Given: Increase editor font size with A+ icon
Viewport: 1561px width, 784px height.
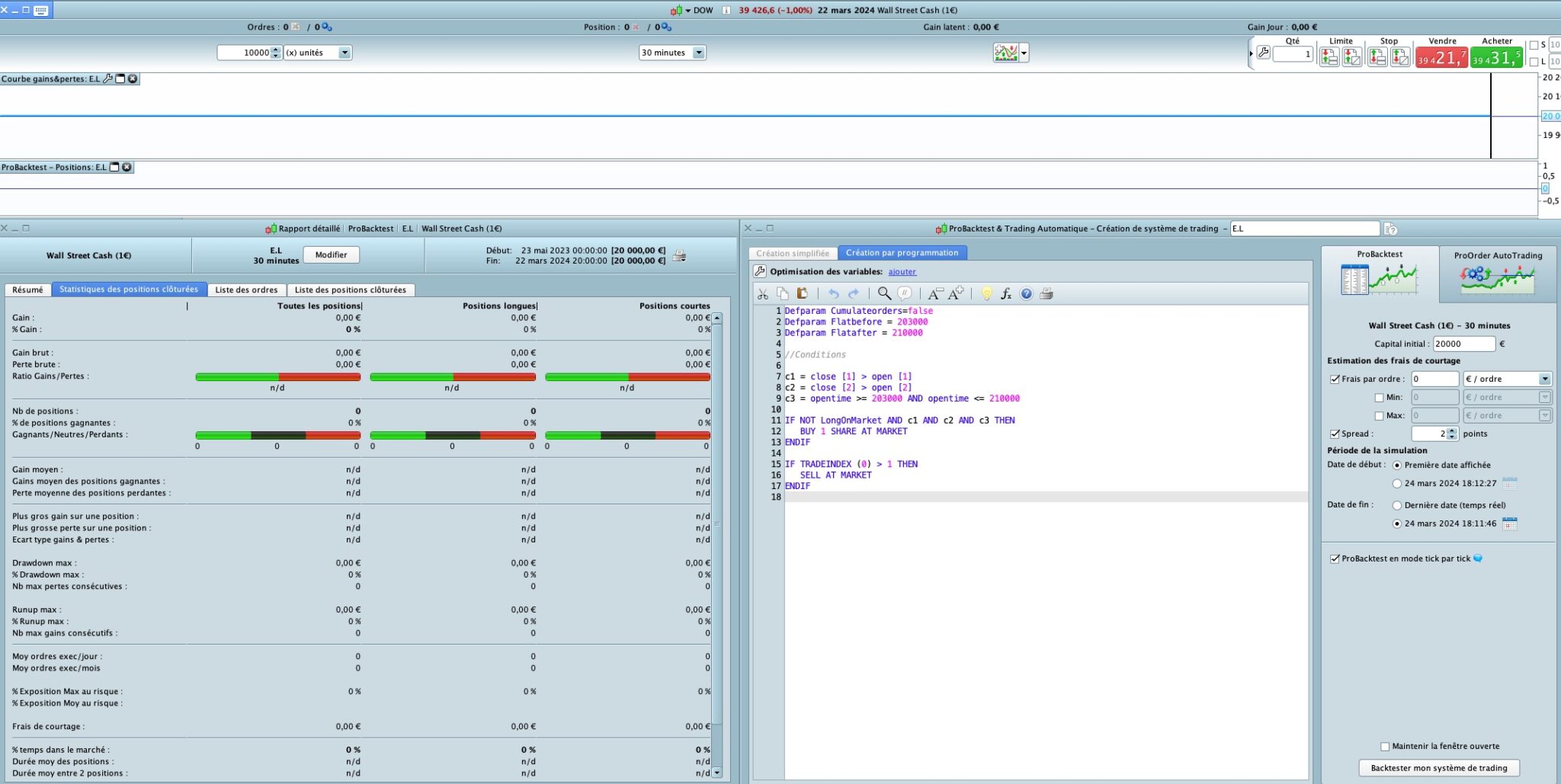Looking at the screenshot, I should click(x=957, y=293).
